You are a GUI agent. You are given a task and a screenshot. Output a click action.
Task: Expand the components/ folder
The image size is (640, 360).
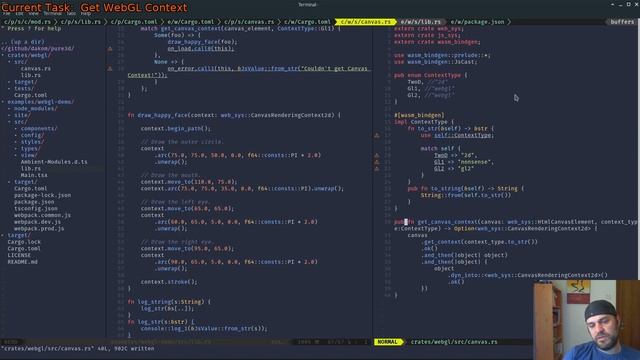coord(39,128)
